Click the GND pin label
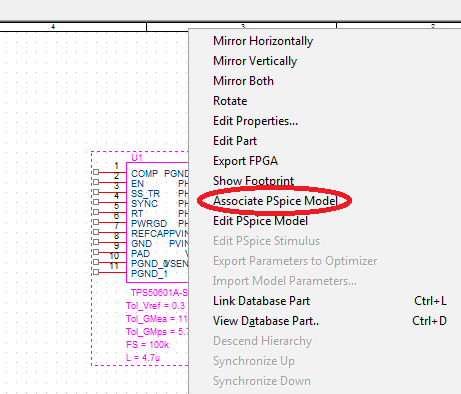 [x=141, y=244]
